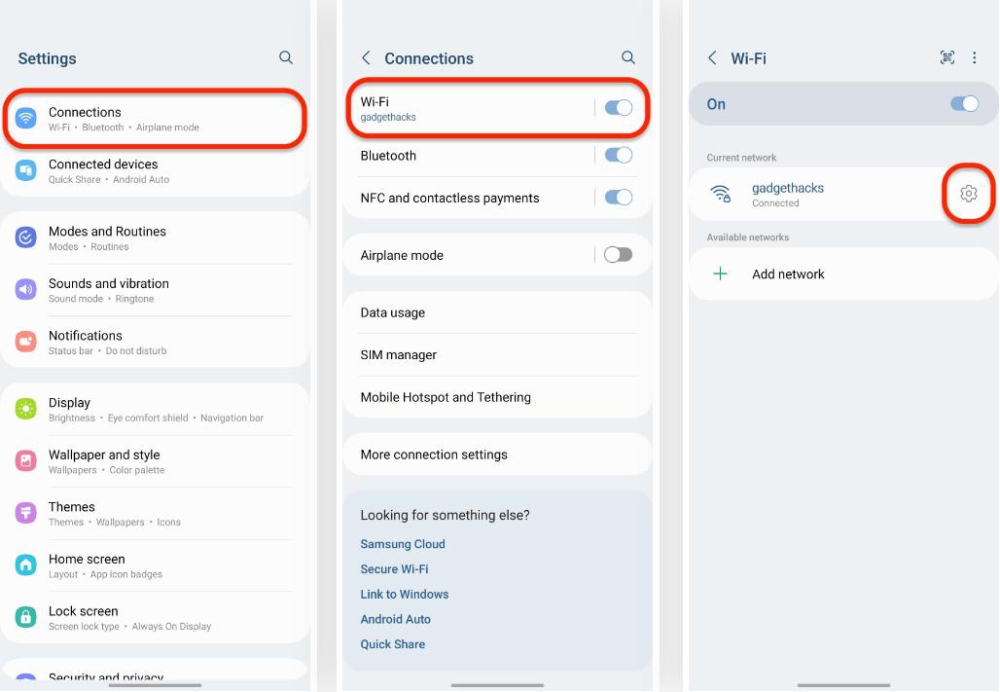Tap the Lock screen padlock icon
1000x692 pixels.
click(26, 618)
